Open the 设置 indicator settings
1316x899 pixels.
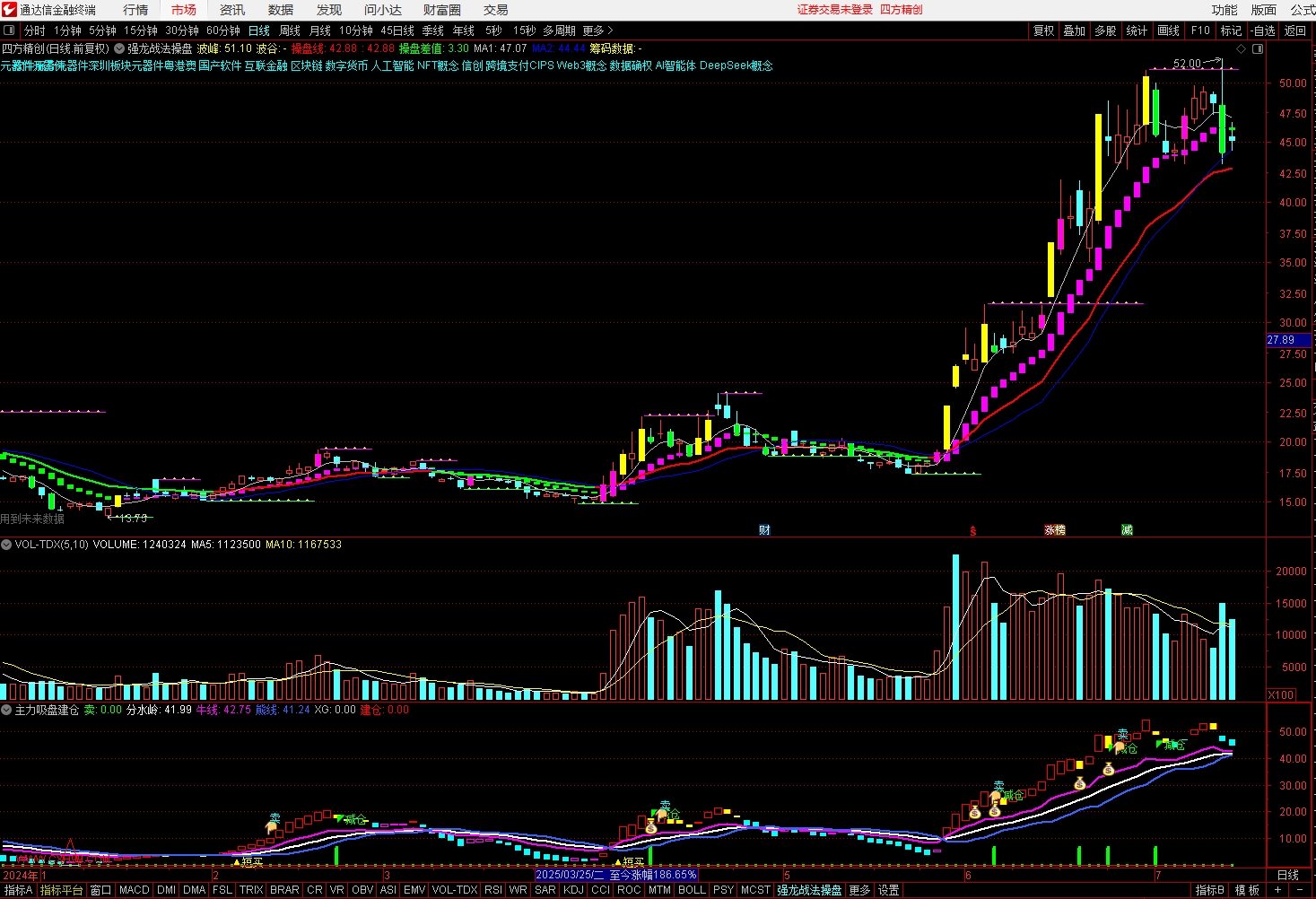(888, 890)
